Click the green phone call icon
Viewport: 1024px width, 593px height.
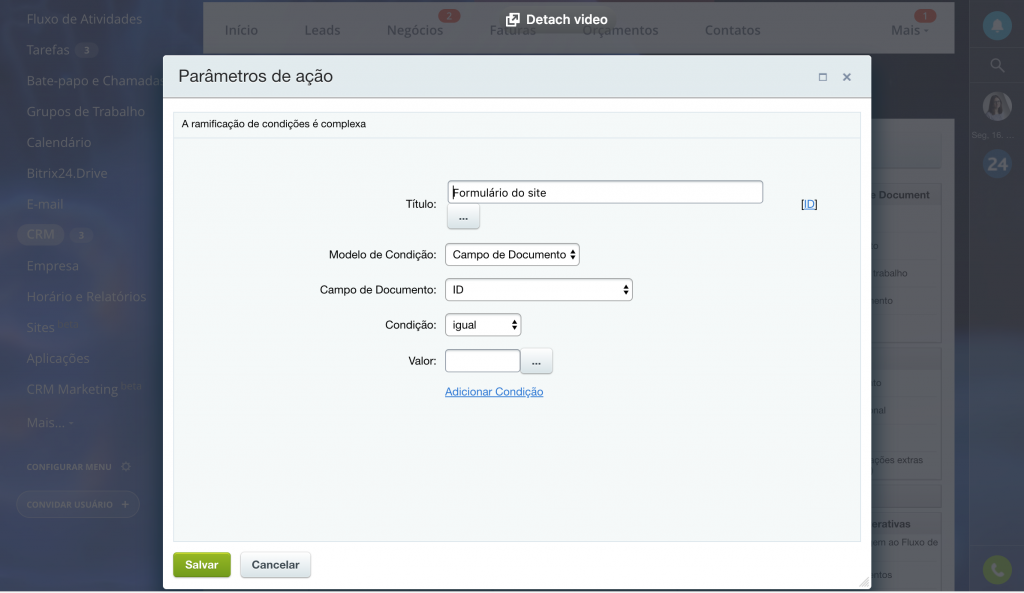tap(997, 570)
